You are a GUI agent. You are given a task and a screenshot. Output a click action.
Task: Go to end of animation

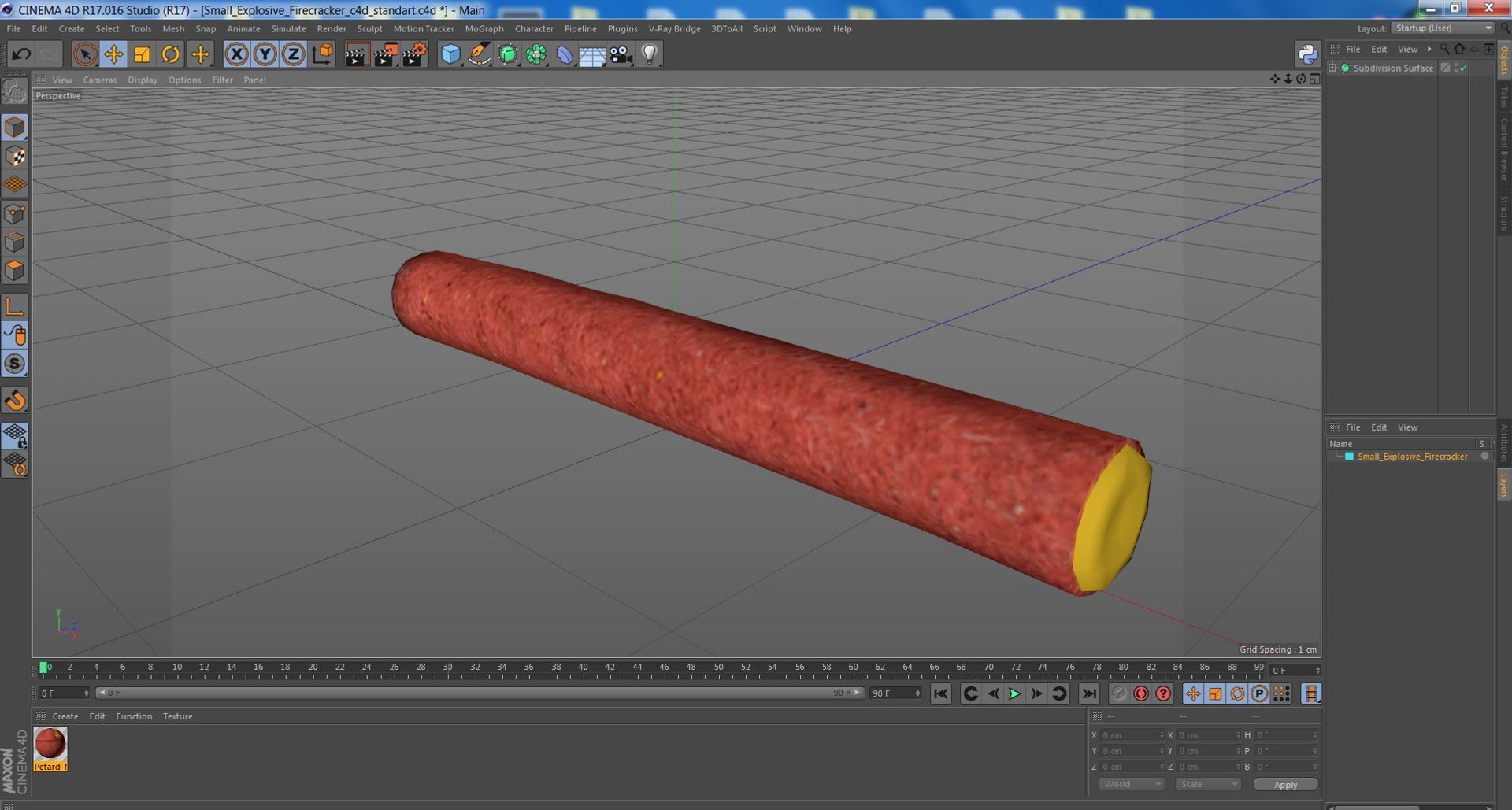point(1088,693)
